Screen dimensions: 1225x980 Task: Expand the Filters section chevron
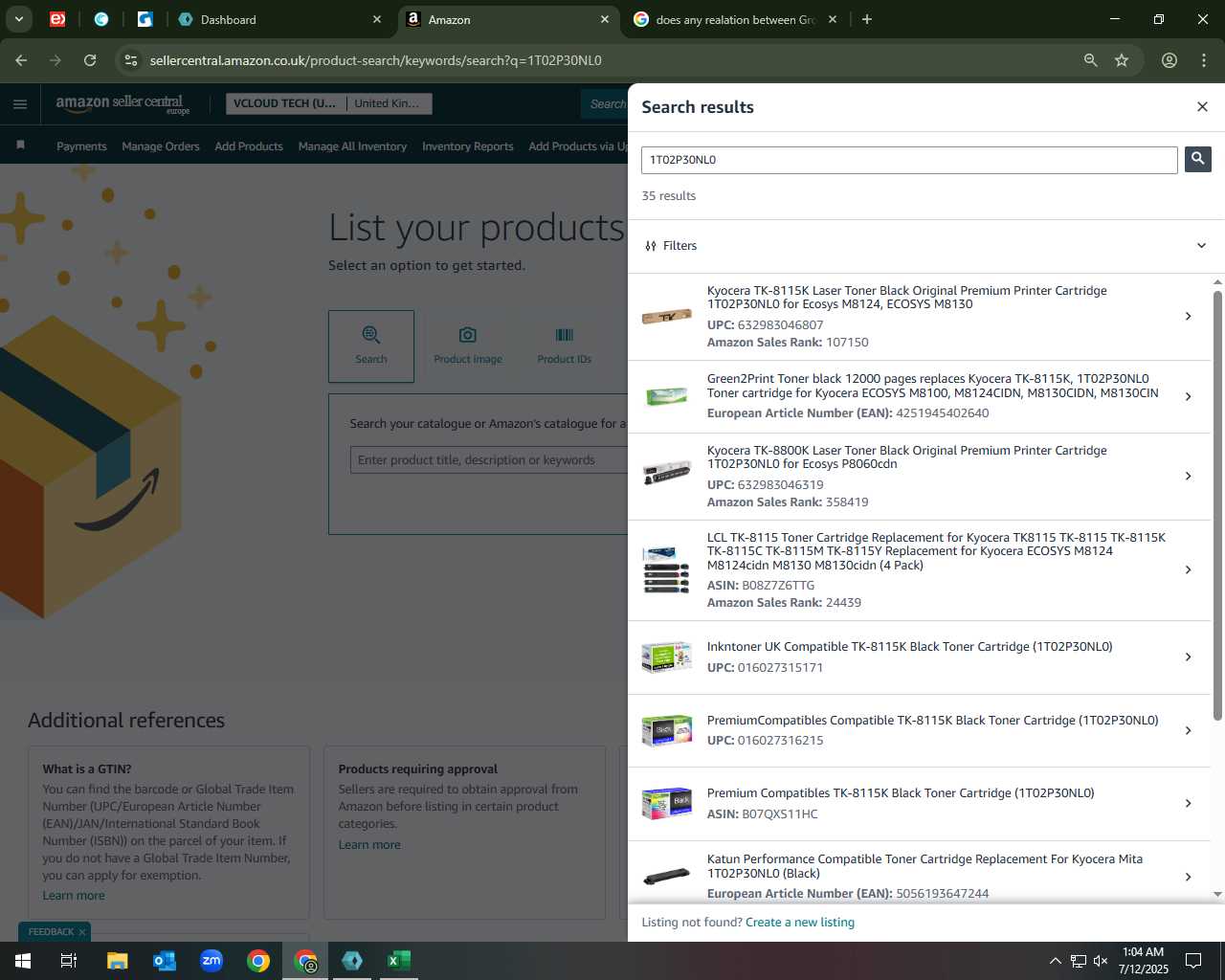tap(1201, 246)
